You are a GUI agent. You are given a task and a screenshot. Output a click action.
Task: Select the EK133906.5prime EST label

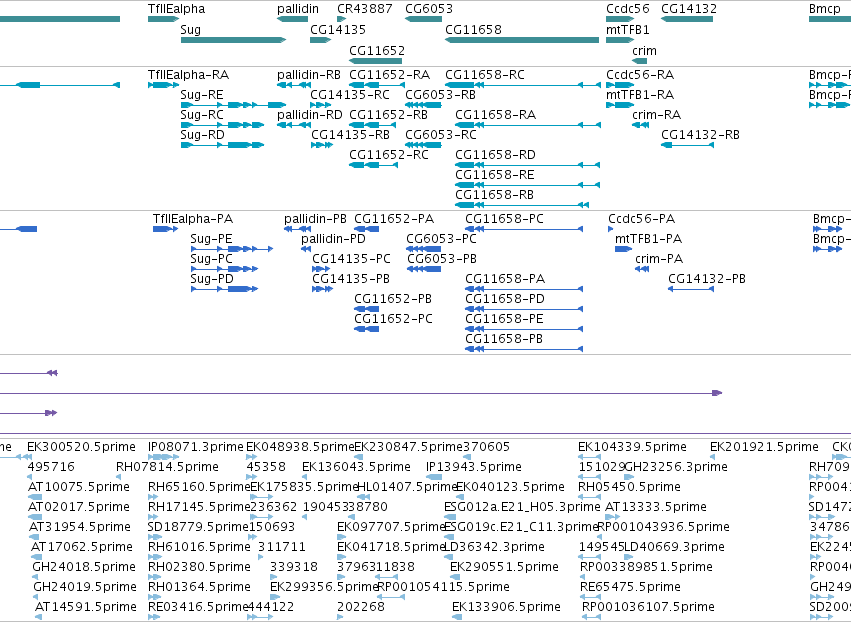click(x=506, y=607)
